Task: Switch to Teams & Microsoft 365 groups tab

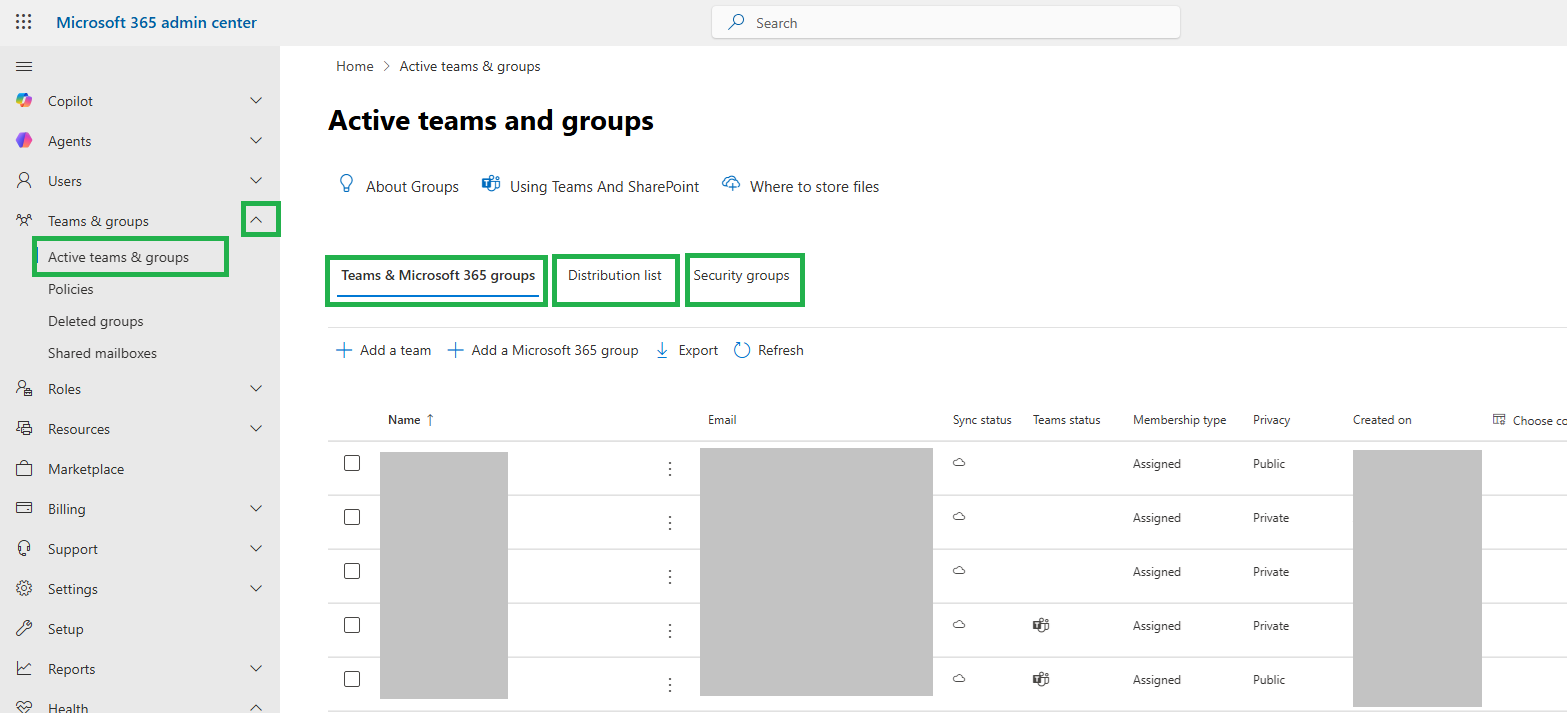Action: click(x=438, y=276)
